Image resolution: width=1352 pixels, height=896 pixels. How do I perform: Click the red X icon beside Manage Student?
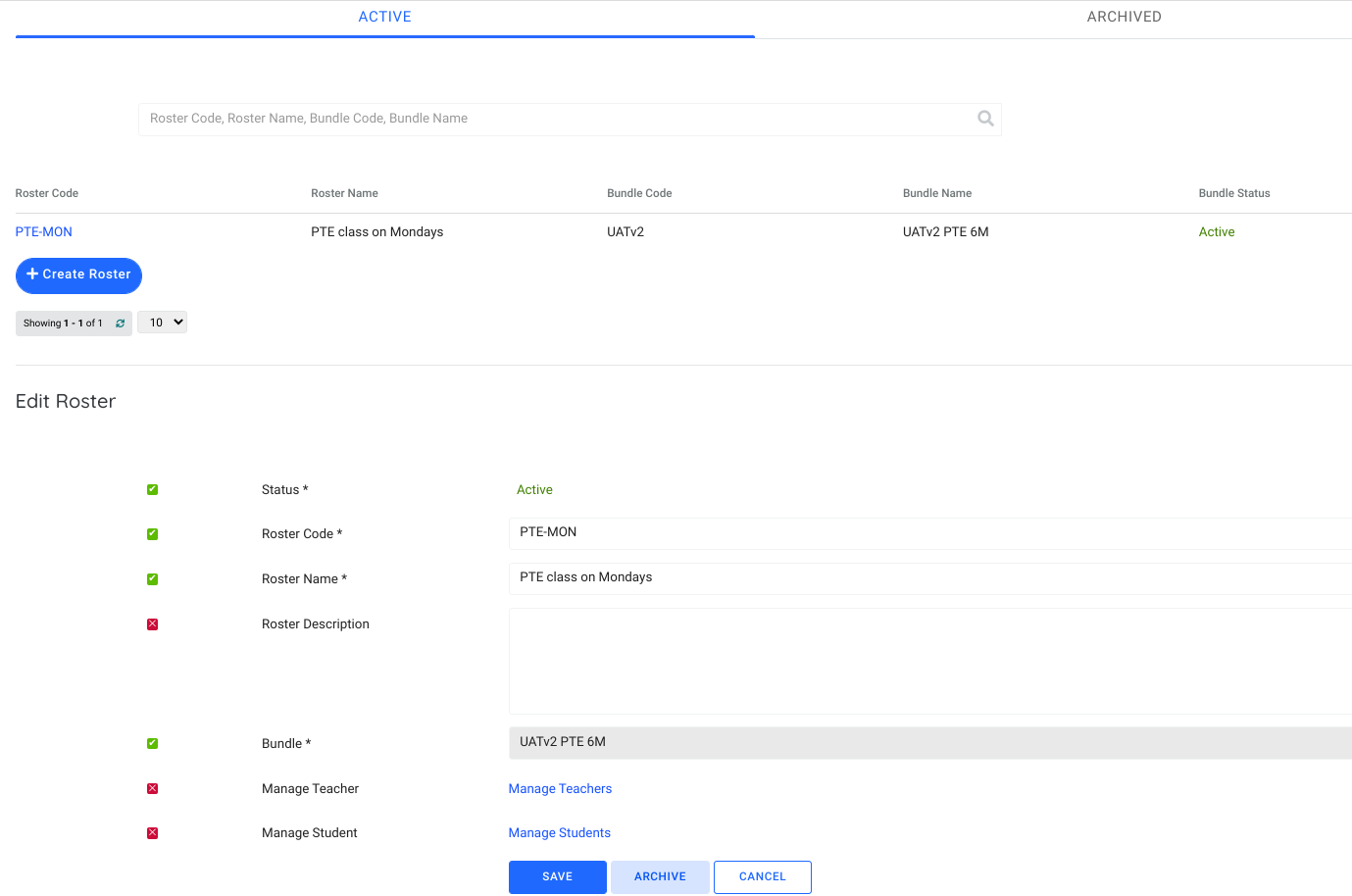click(x=152, y=833)
